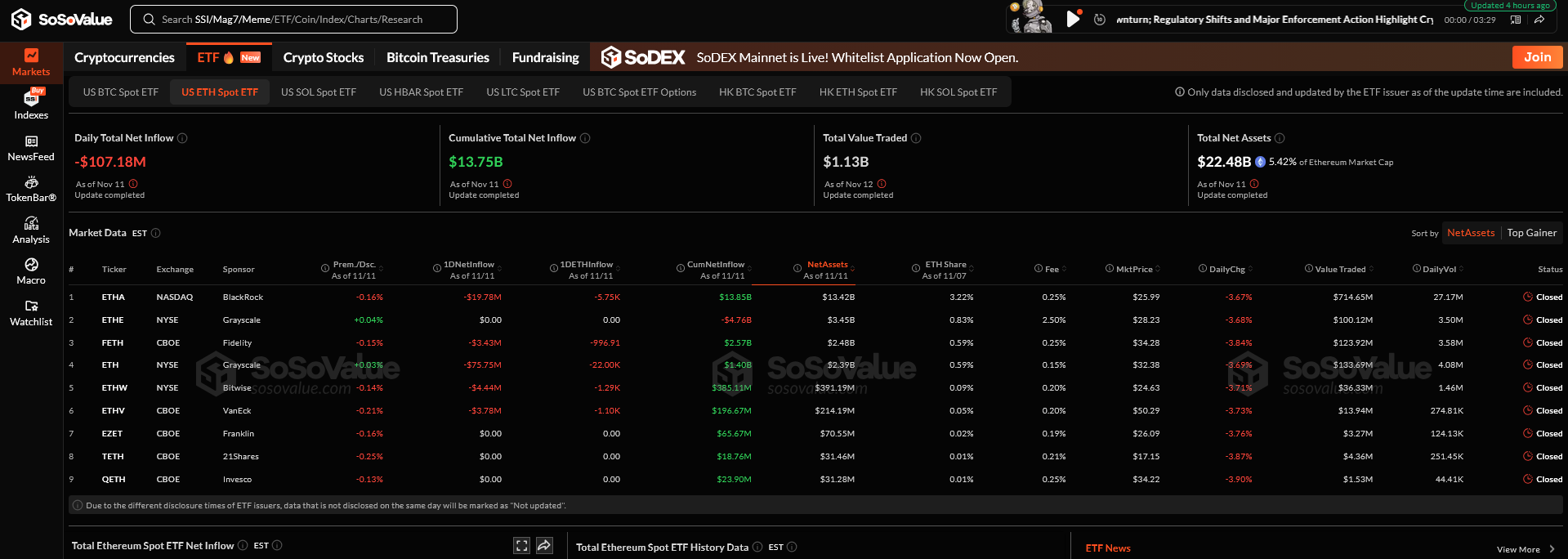
Task: Click the red date alert under Total Value Traded
Action: 882,184
